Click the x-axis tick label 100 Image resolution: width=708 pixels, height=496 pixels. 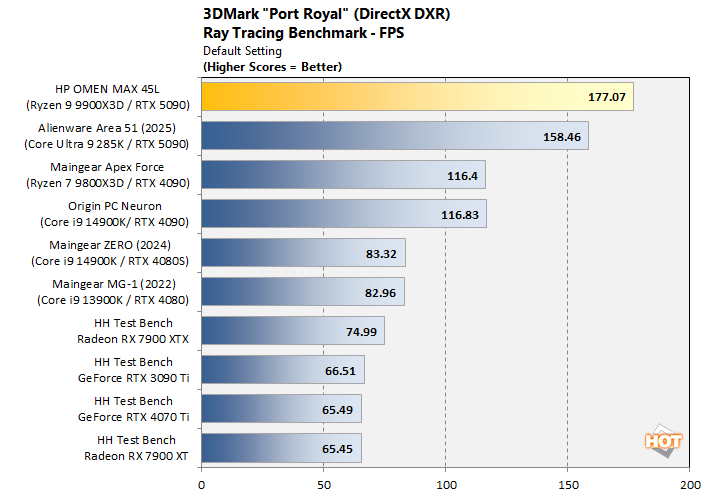click(x=446, y=485)
